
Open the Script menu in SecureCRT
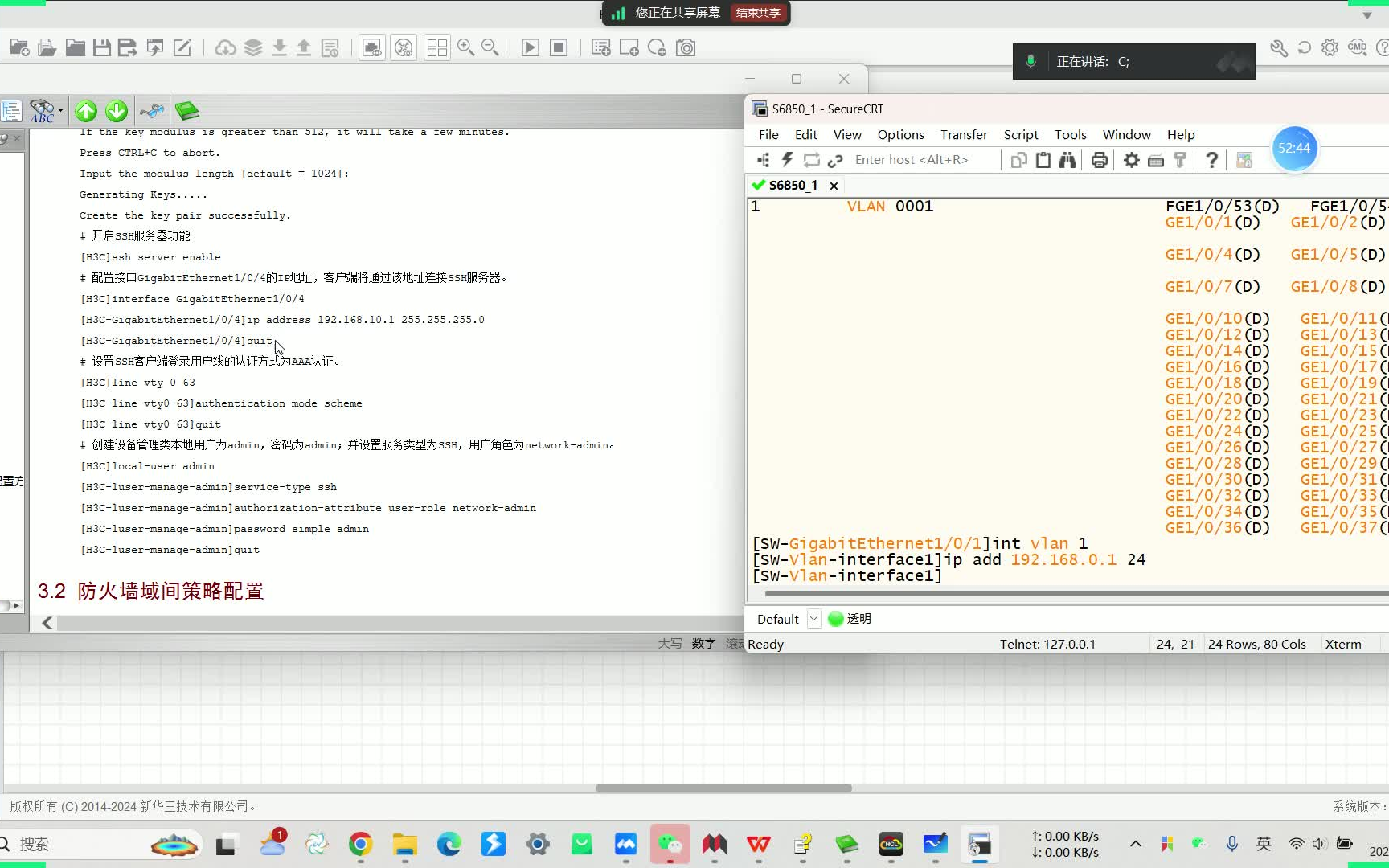pos(1021,135)
